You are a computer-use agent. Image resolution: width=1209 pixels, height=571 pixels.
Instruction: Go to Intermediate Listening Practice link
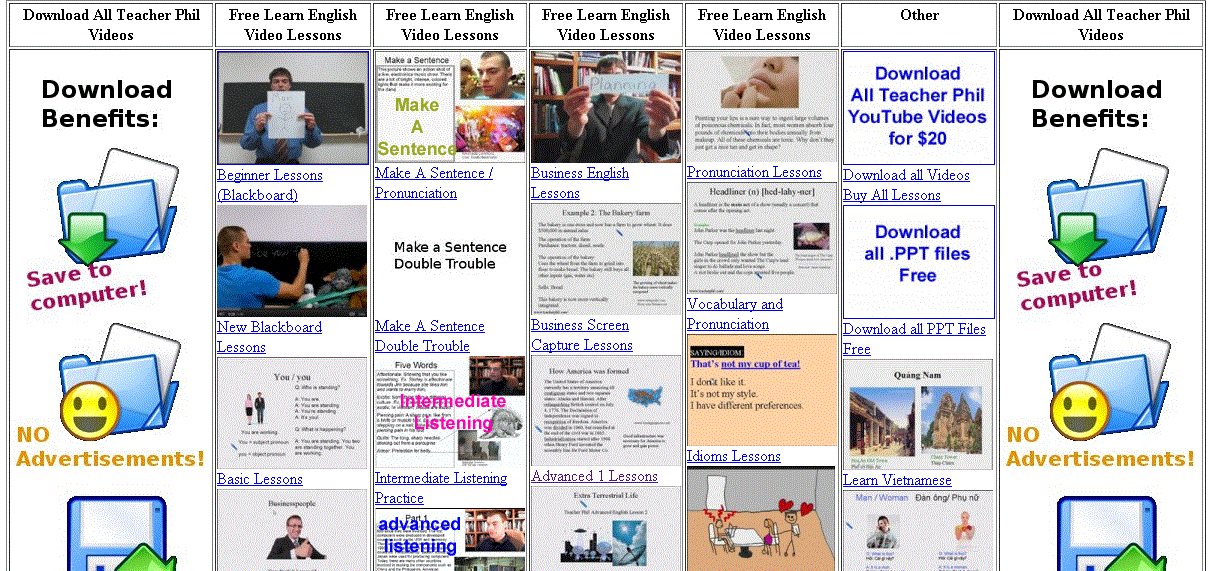click(441, 488)
